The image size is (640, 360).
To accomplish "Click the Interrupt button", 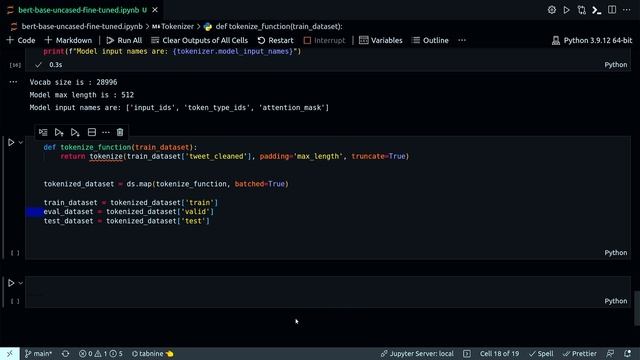I will (x=324, y=40).
